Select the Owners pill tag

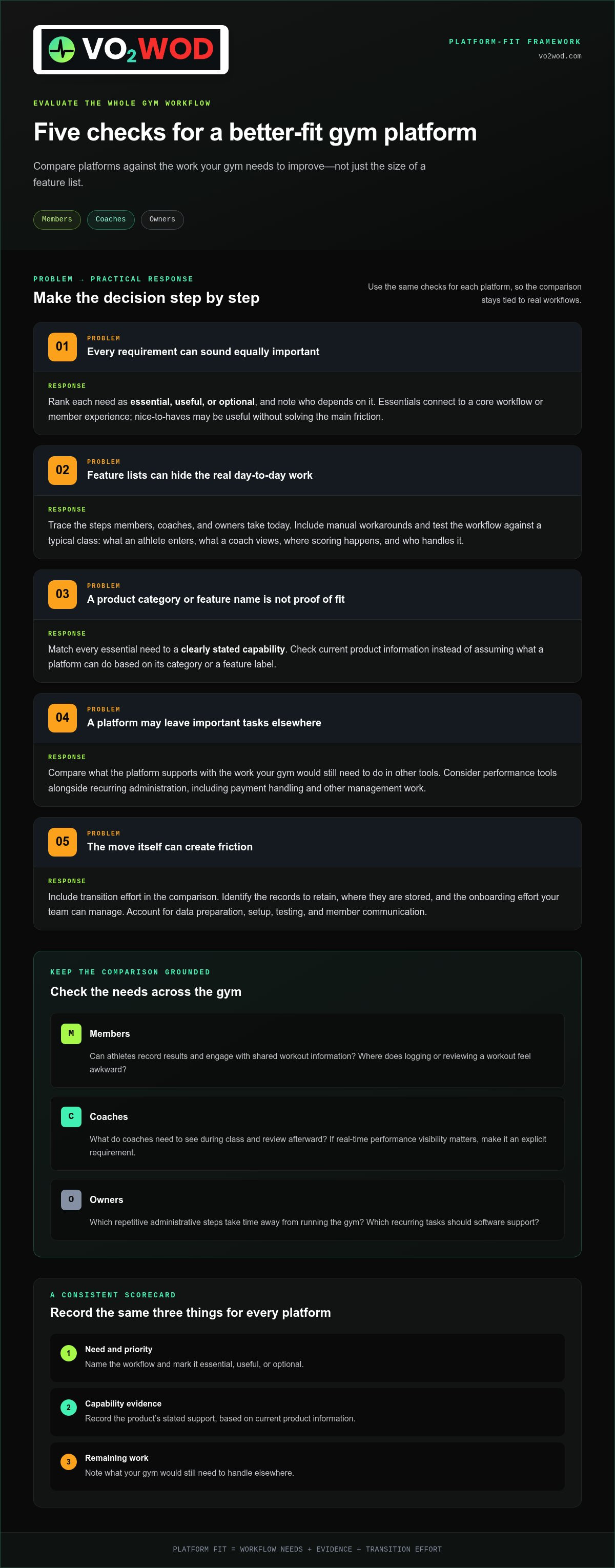(x=162, y=220)
